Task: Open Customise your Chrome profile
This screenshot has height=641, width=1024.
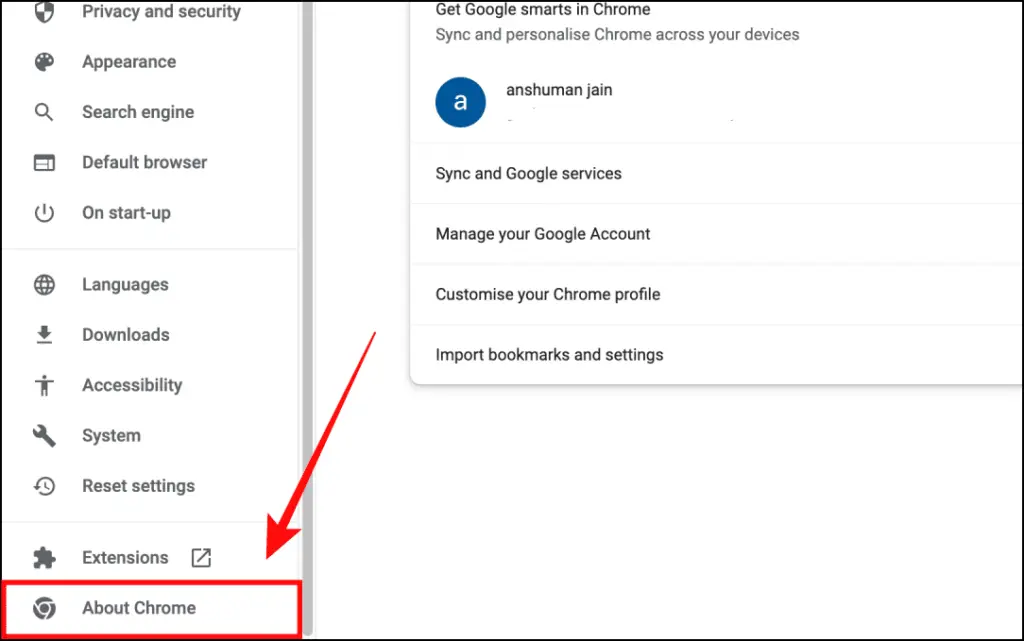Action: coord(716,294)
